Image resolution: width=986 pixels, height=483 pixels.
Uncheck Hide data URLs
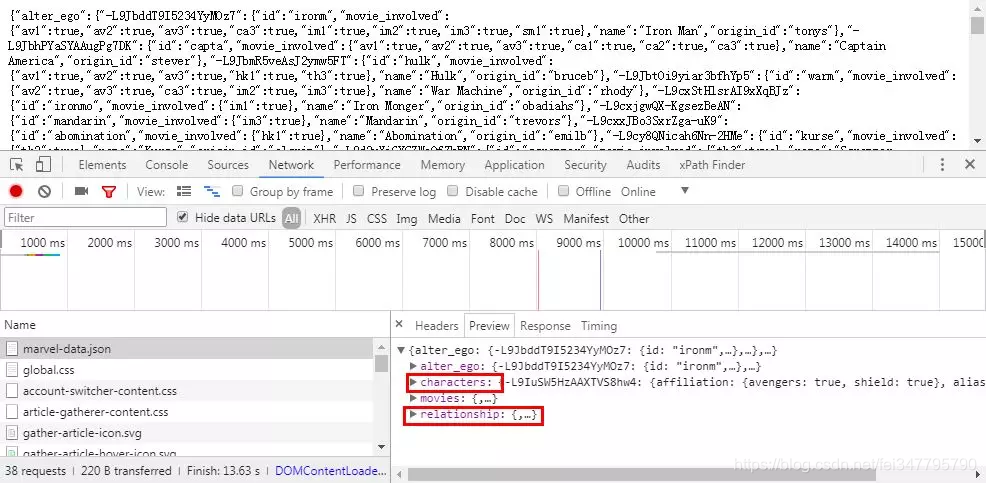182,217
